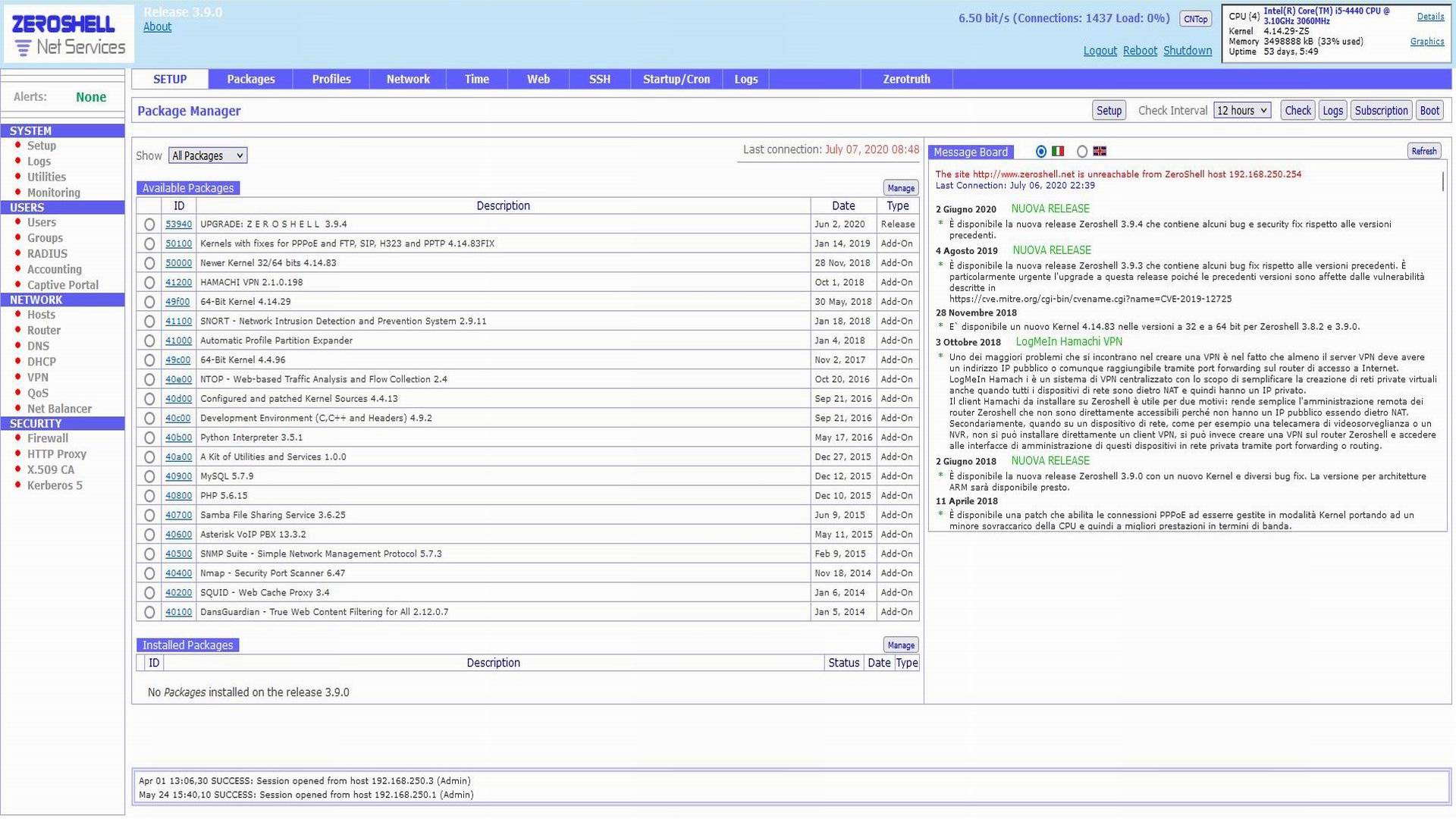
Task: Click the Zeroshell Net Services logo
Action: pyautogui.click(x=69, y=34)
